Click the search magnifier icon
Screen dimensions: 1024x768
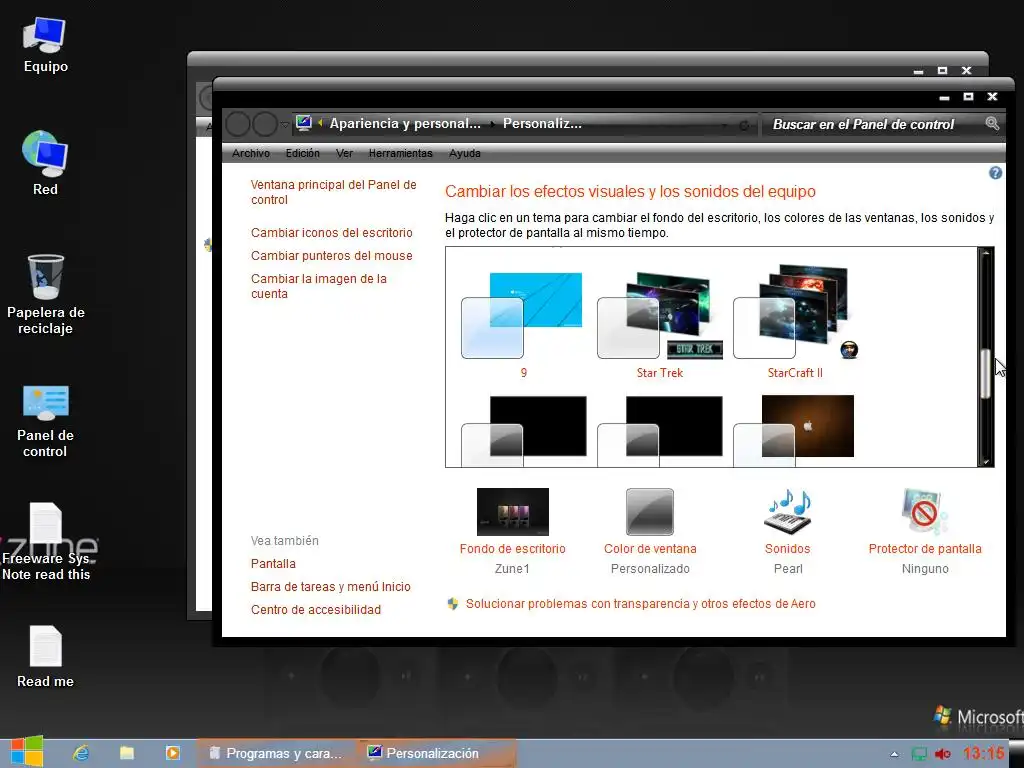pos(992,123)
